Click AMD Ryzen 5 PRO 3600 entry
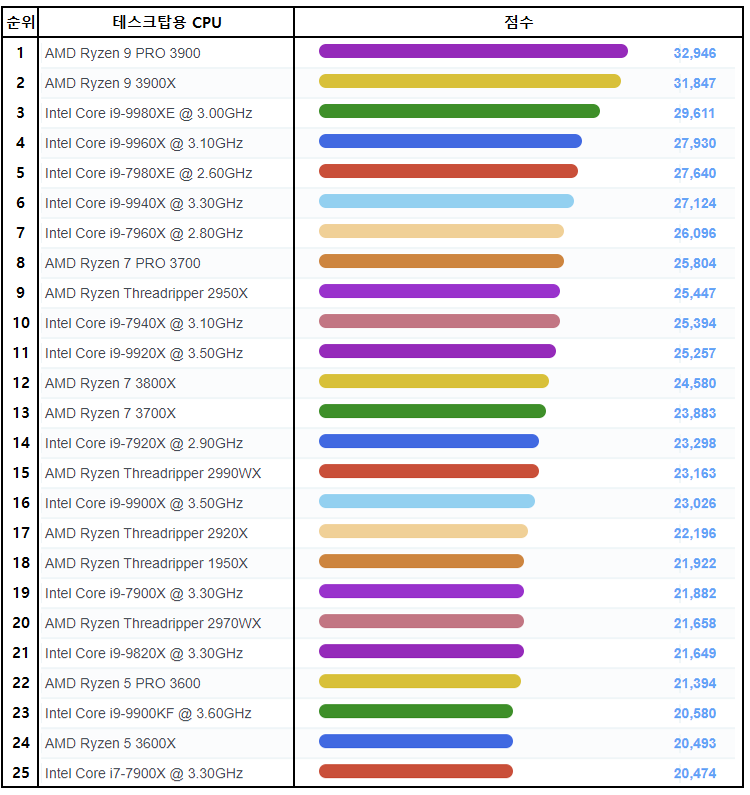This screenshot has width=750, height=795. (122, 683)
